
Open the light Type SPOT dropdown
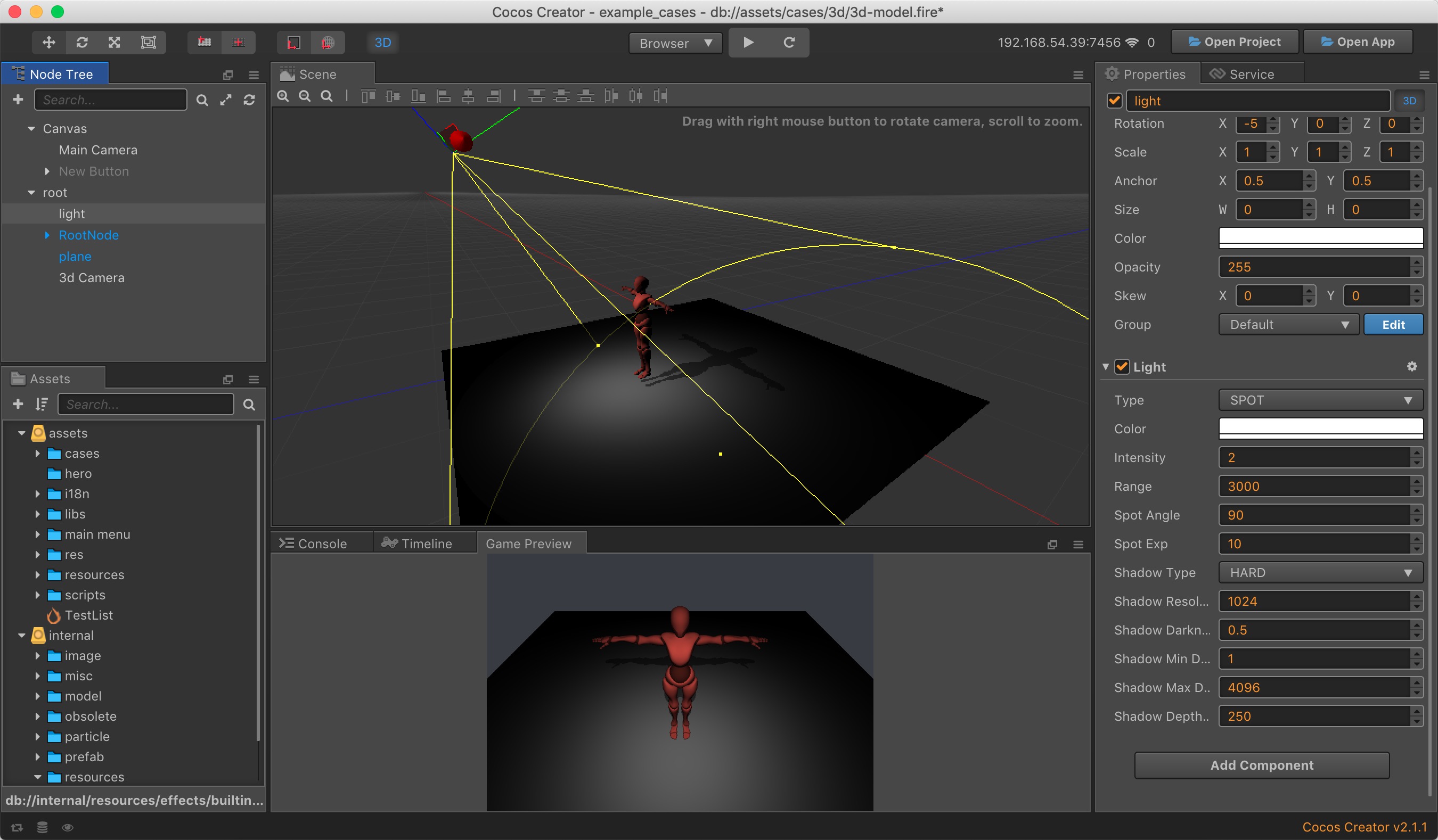point(1320,400)
